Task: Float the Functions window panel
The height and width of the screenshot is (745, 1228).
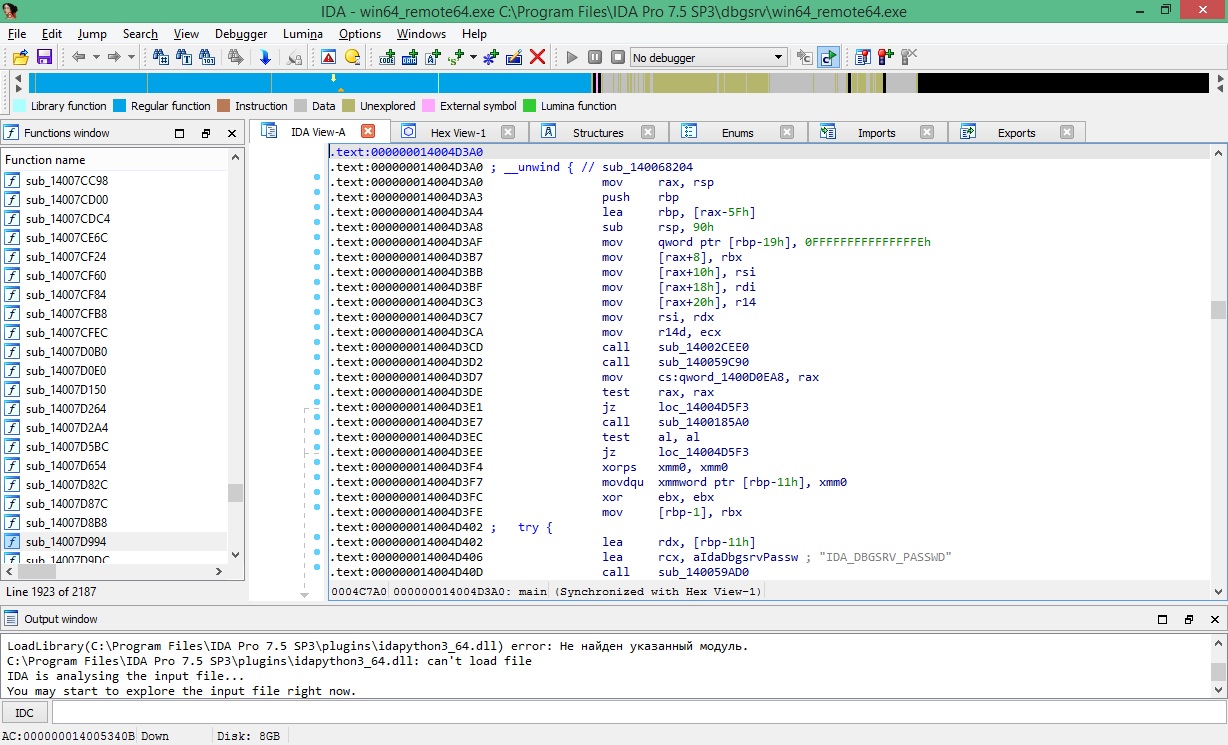Action: pyautogui.click(x=206, y=133)
